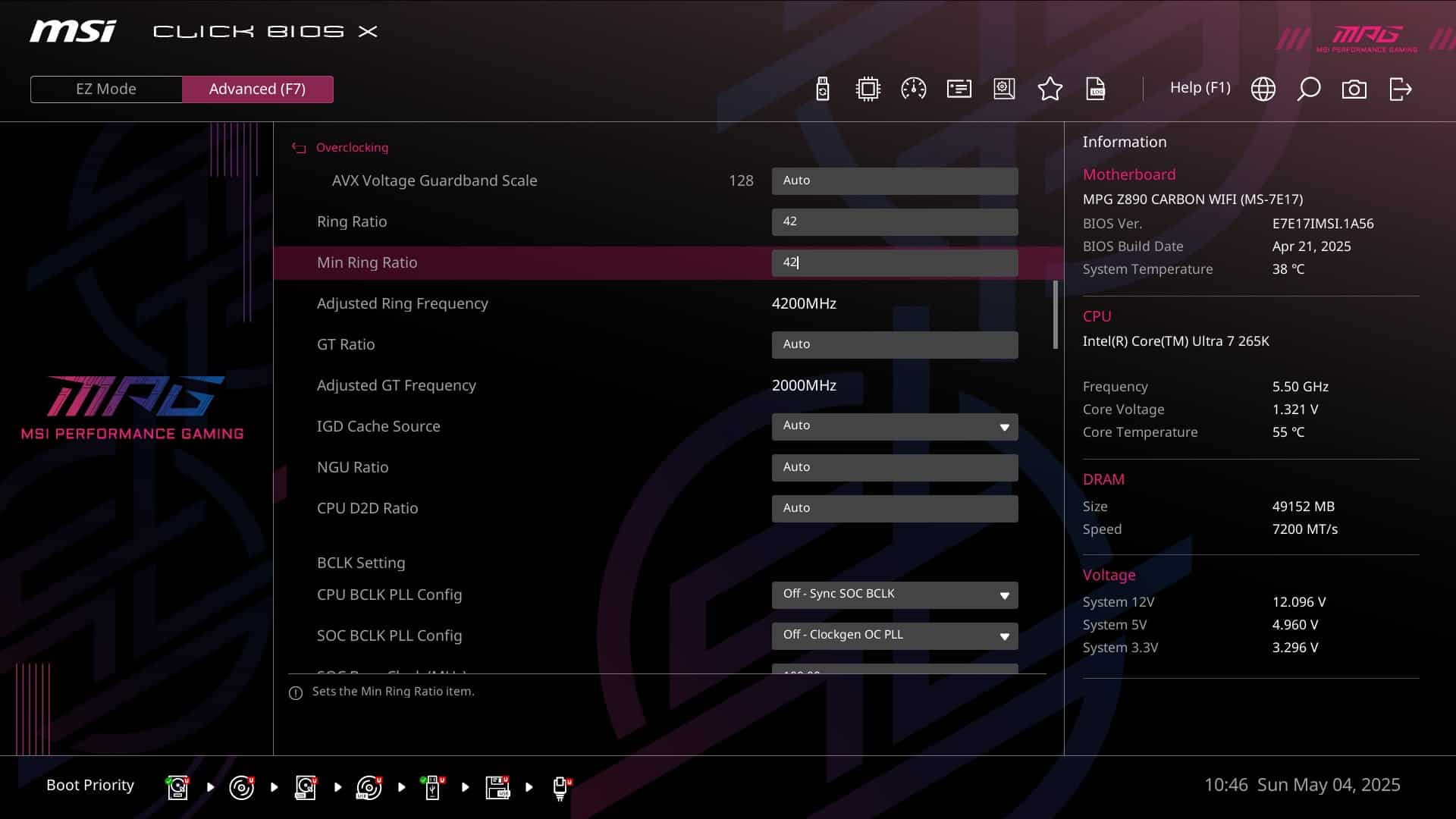Select the USB key boot priority icon
Screen dimensions: 1456x819
click(432, 788)
